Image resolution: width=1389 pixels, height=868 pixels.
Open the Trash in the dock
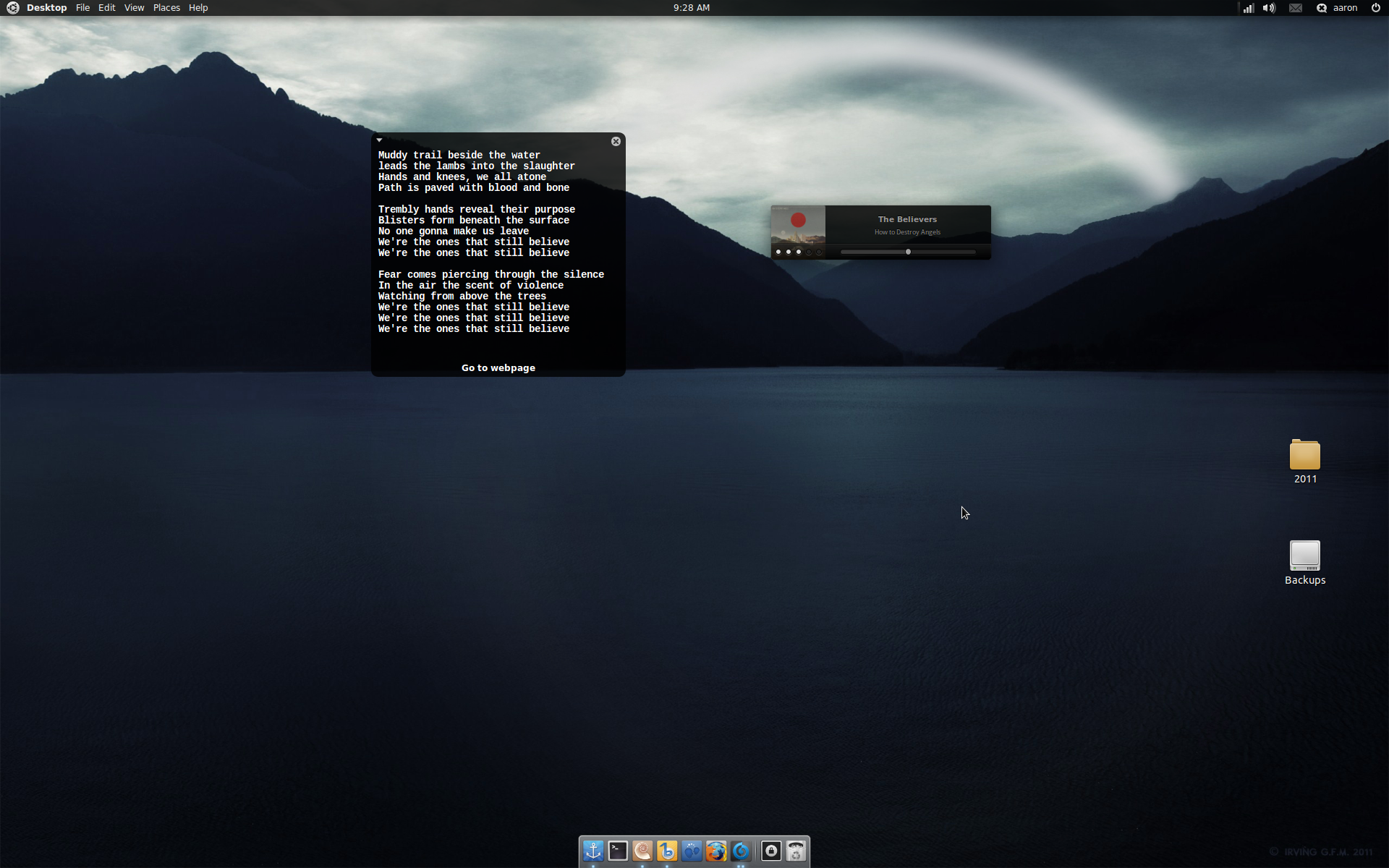pyautogui.click(x=796, y=851)
